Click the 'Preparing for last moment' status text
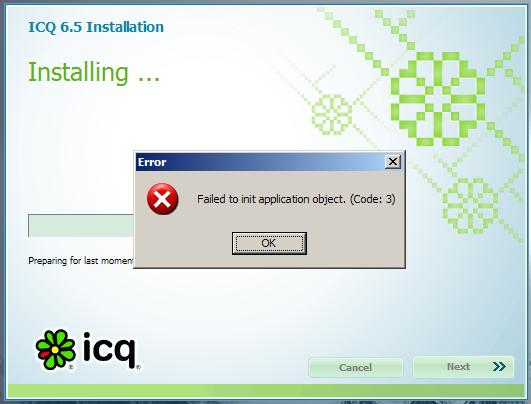This screenshot has width=531, height=404. [81, 261]
